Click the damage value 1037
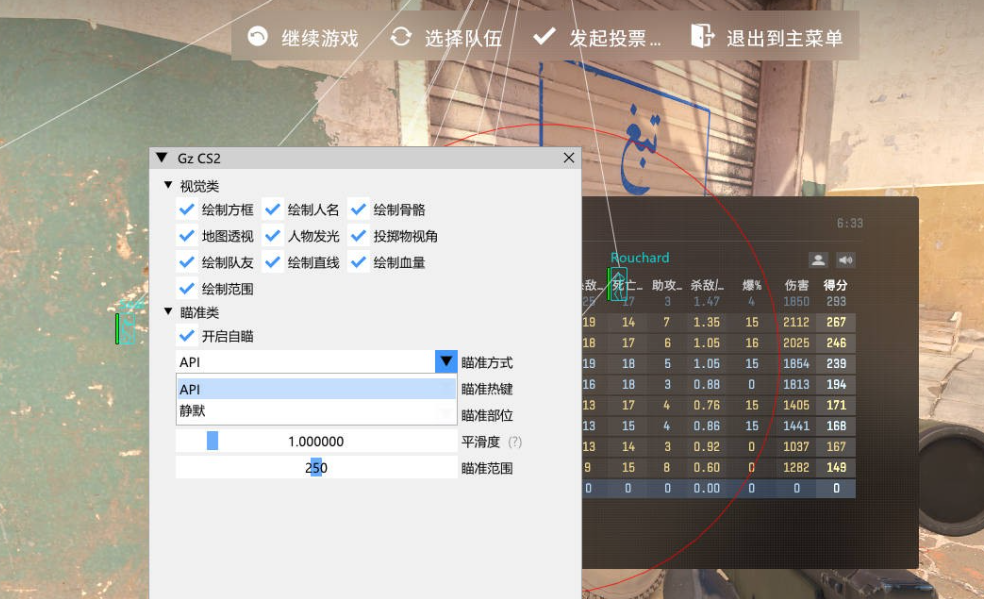Viewport: 984px width, 599px height. (796, 447)
